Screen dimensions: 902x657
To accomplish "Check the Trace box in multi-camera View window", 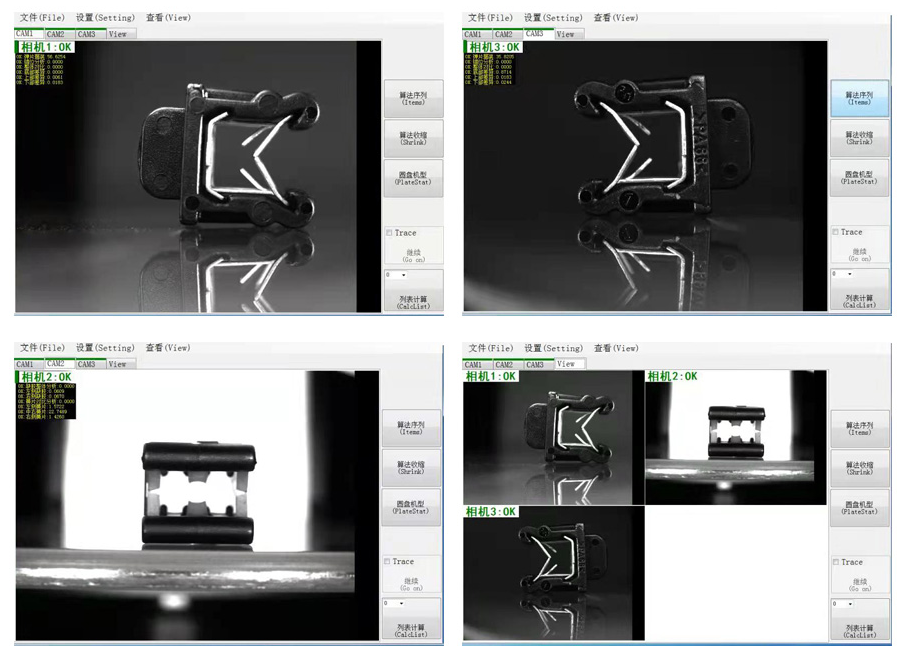I will pyautogui.click(x=837, y=562).
